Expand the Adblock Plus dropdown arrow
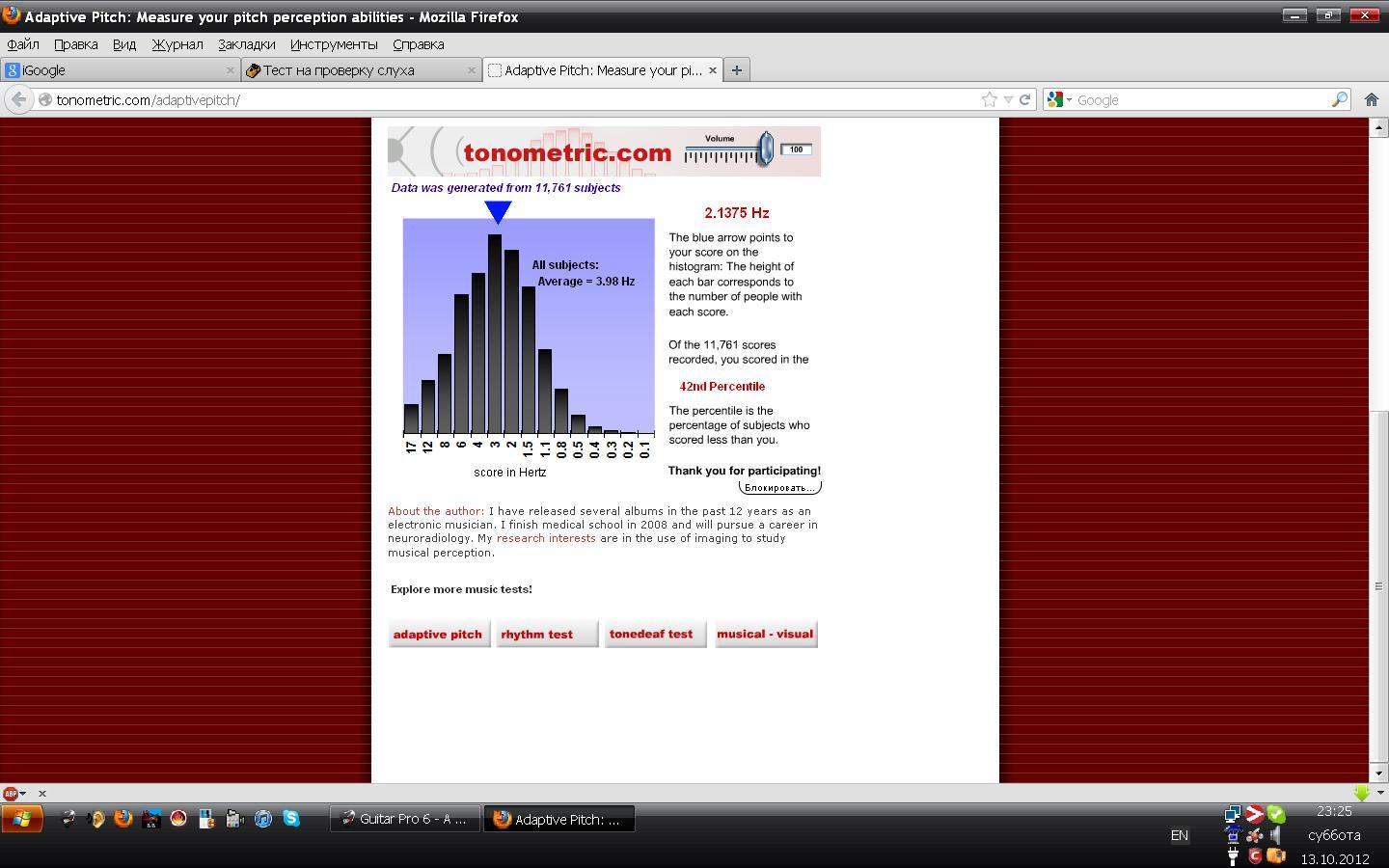1389x868 pixels. point(23,794)
